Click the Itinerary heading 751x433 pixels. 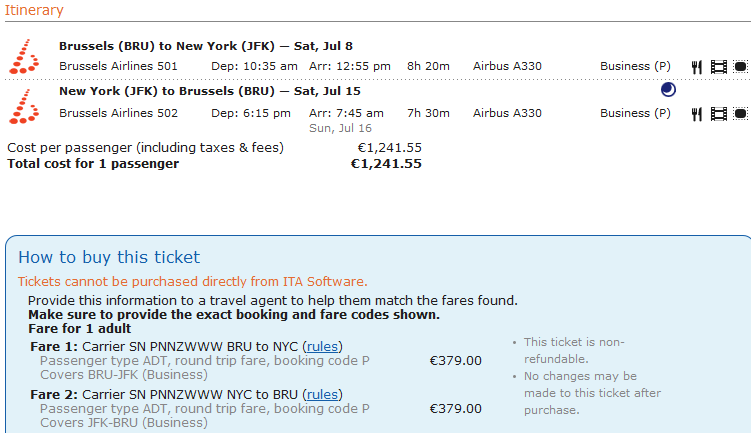[x=34, y=10]
